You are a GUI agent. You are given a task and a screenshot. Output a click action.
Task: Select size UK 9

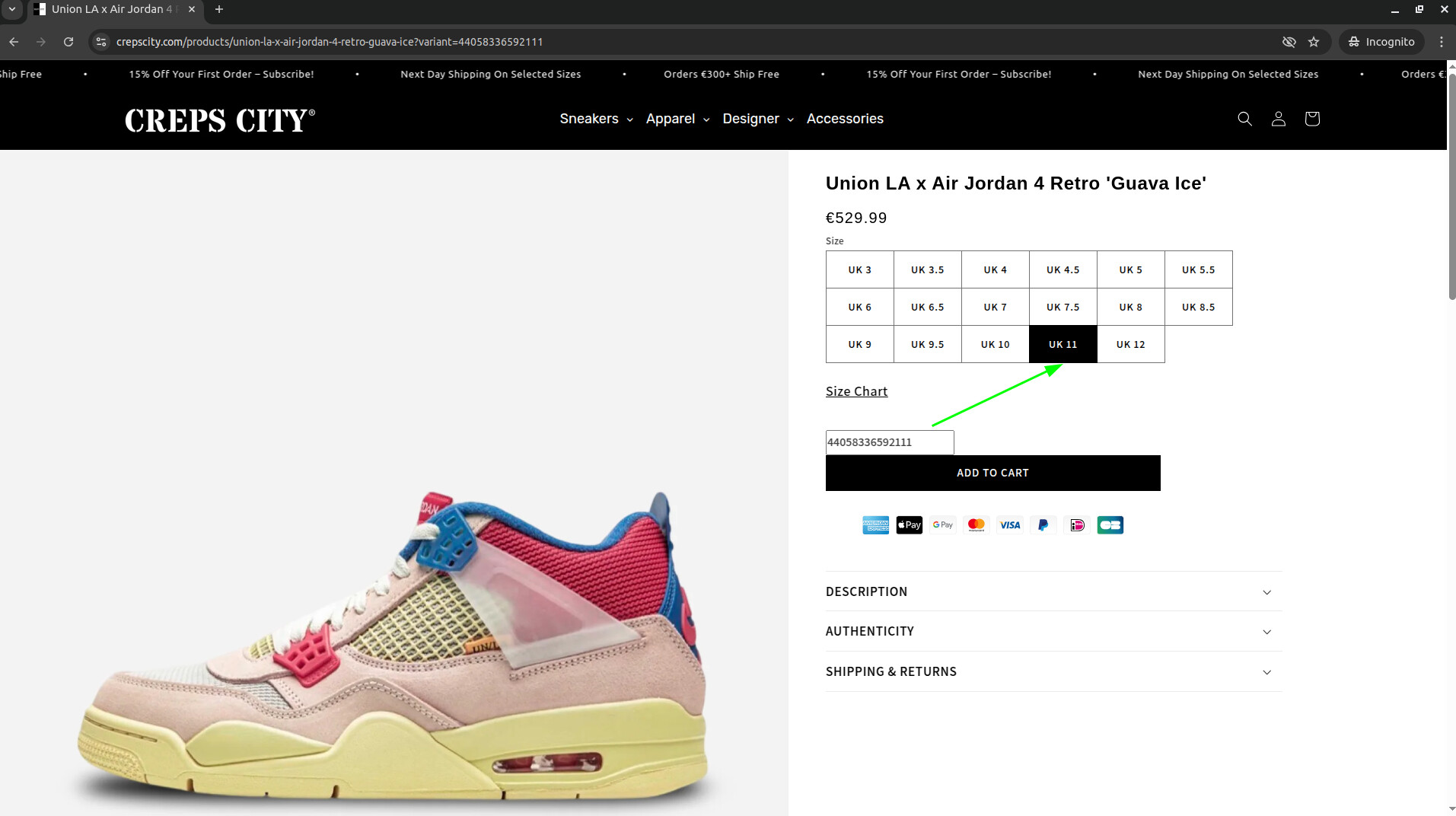click(859, 344)
